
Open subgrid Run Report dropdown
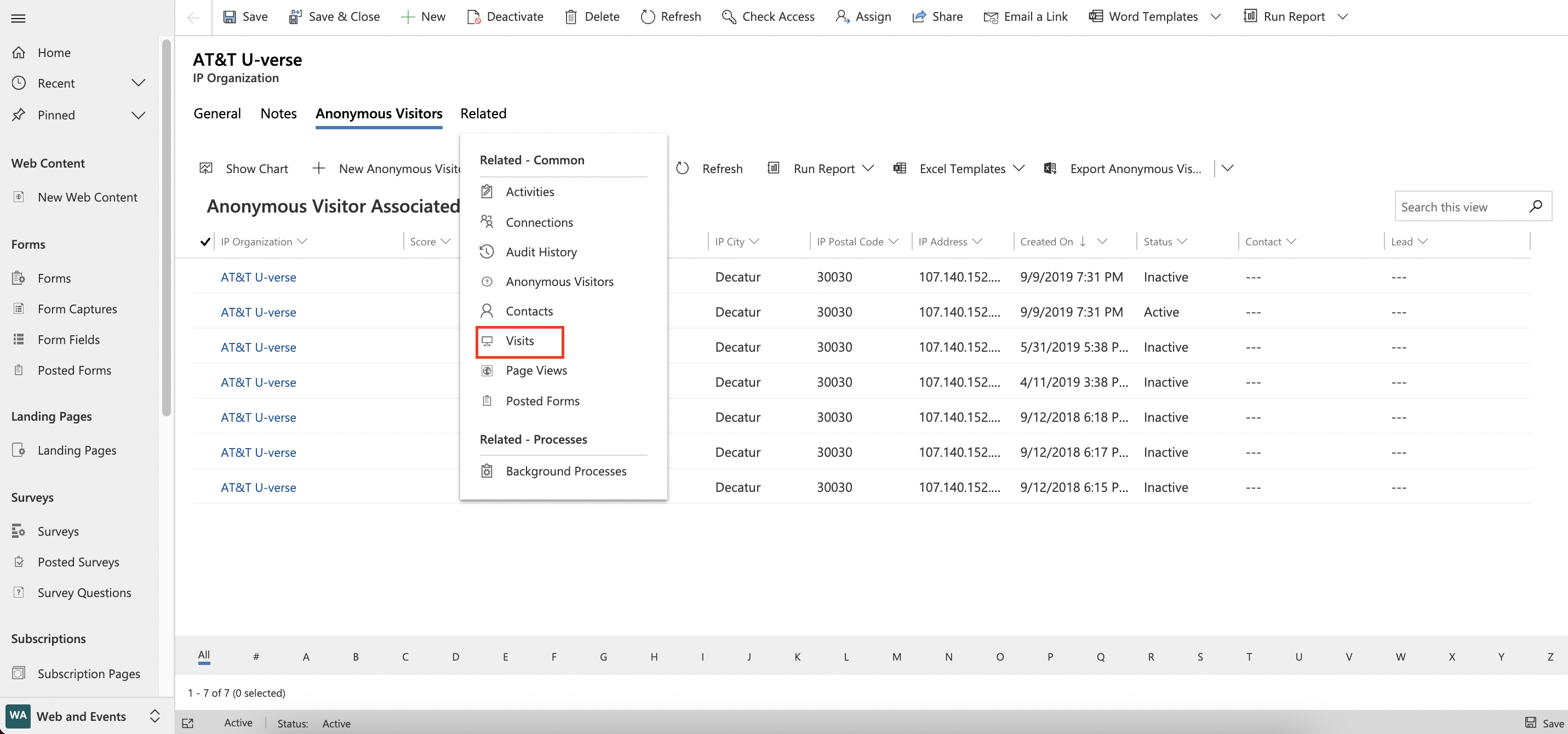[x=868, y=168]
